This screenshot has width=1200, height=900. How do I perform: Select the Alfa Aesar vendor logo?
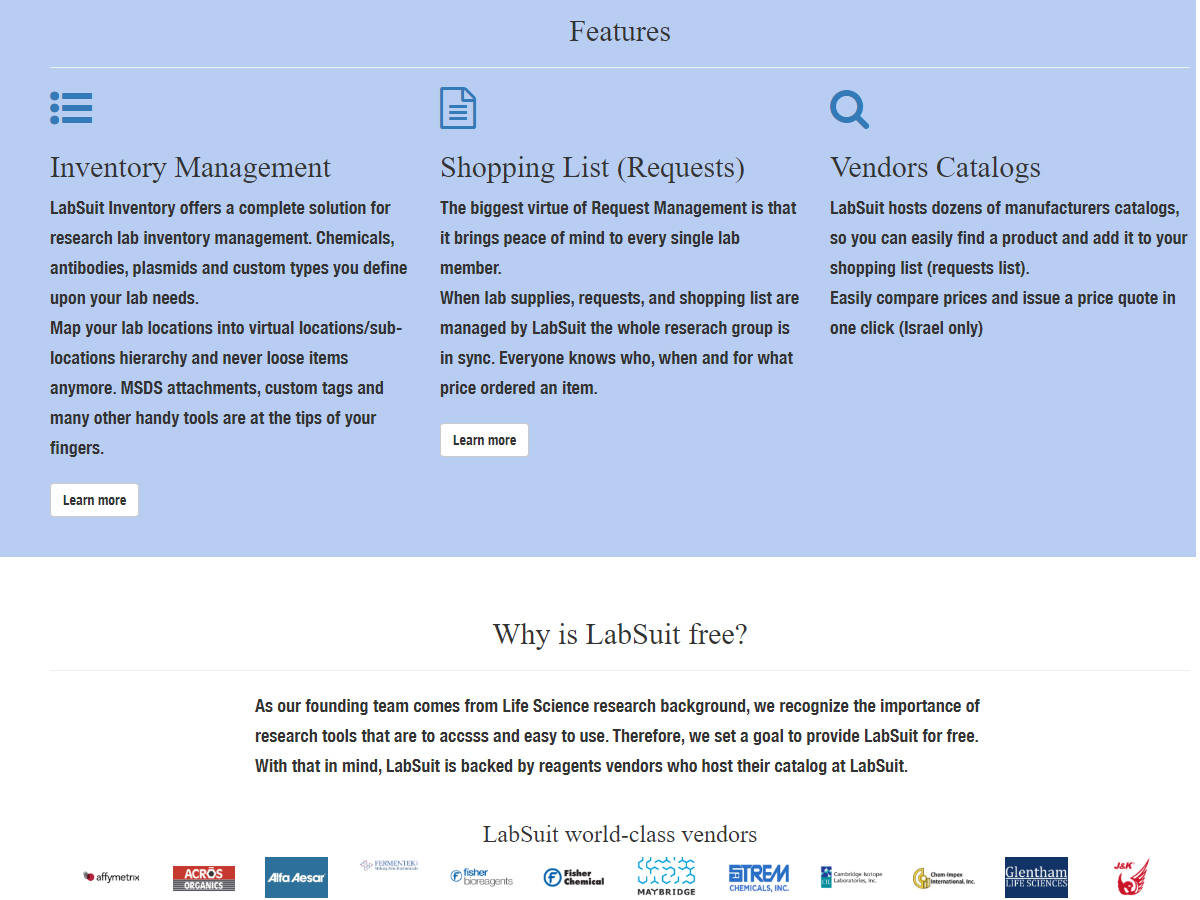296,877
